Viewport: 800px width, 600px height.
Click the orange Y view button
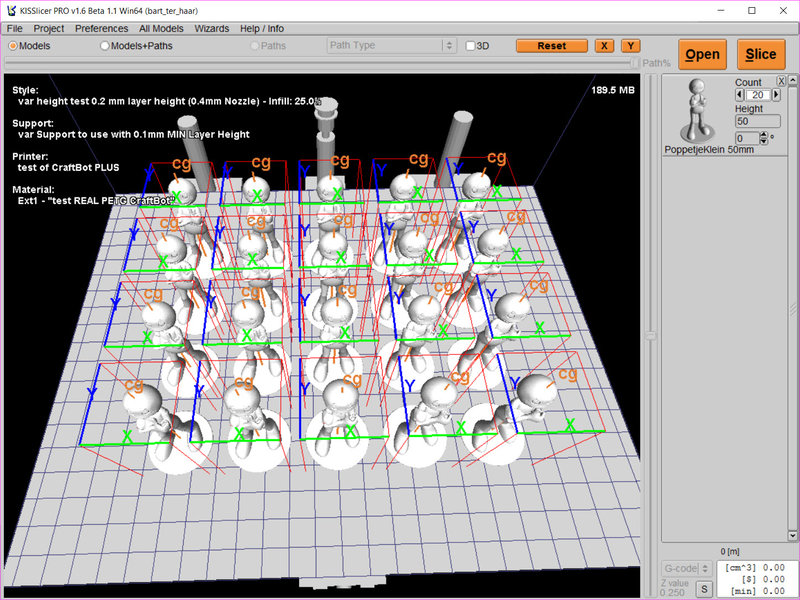[x=631, y=46]
